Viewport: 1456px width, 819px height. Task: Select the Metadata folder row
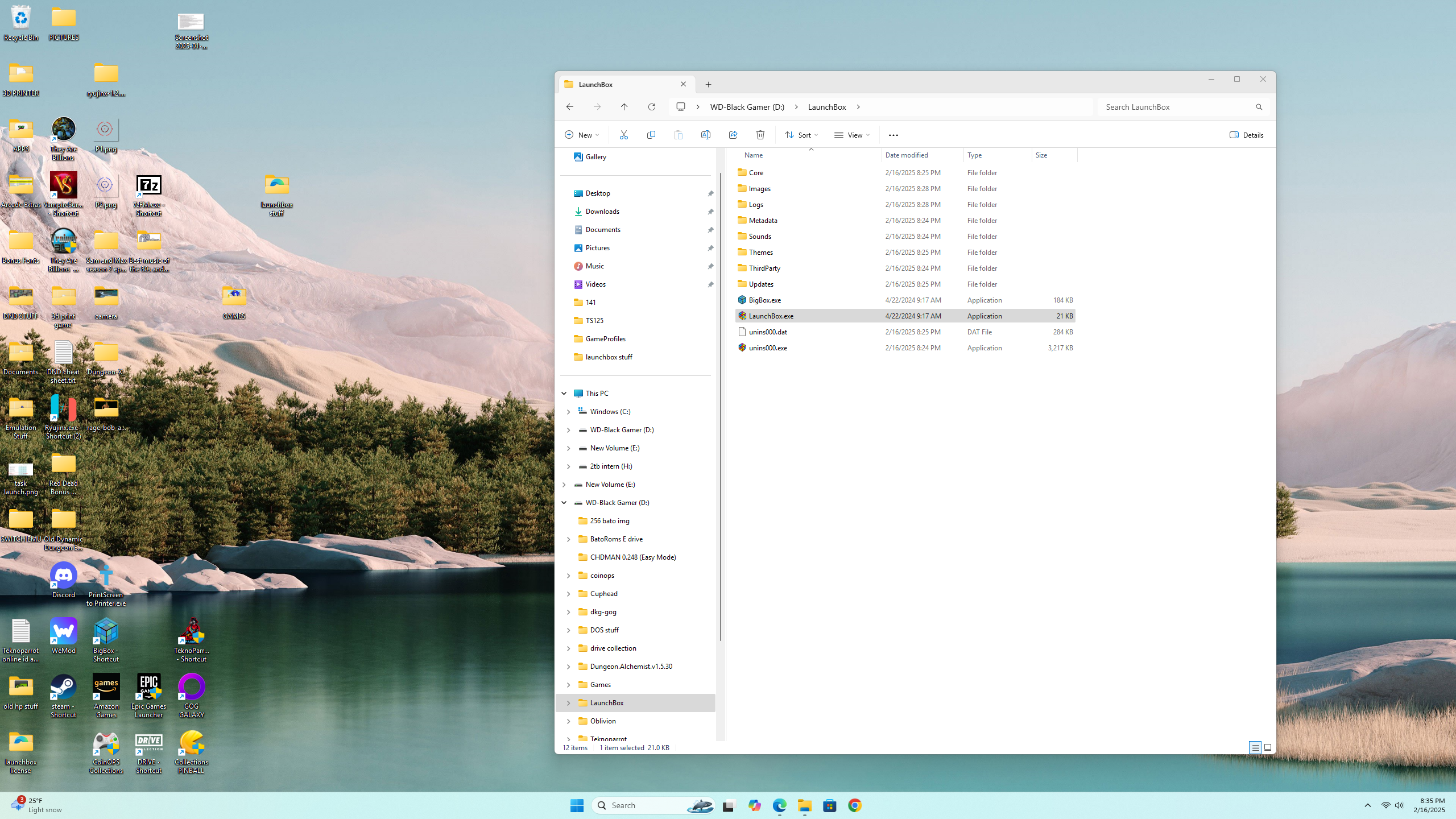(x=904, y=220)
